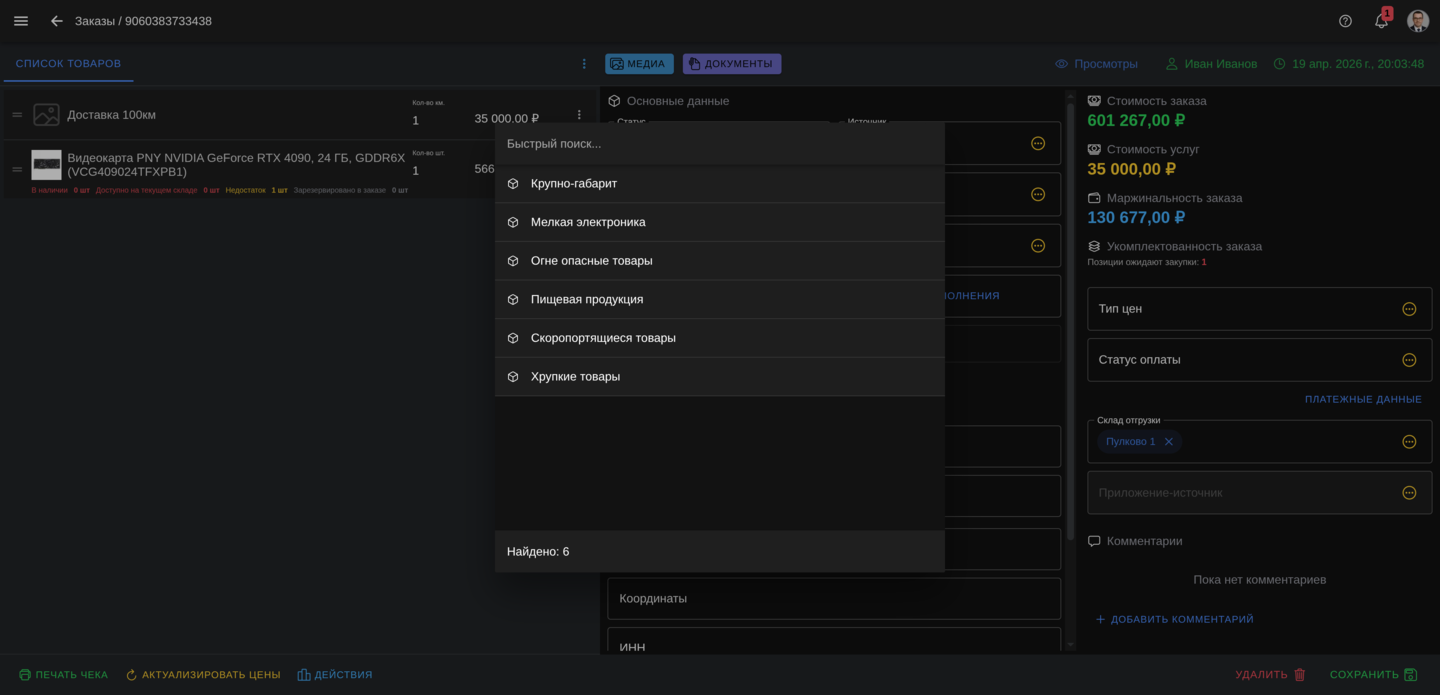Open the help question mark icon
Viewport: 1440px width, 695px height.
(1345, 21)
